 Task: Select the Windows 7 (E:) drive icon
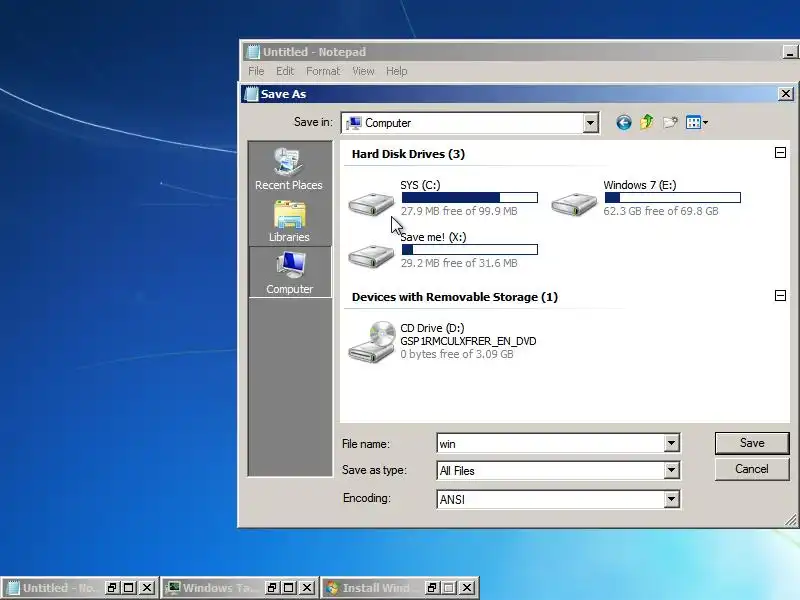pyautogui.click(x=574, y=204)
